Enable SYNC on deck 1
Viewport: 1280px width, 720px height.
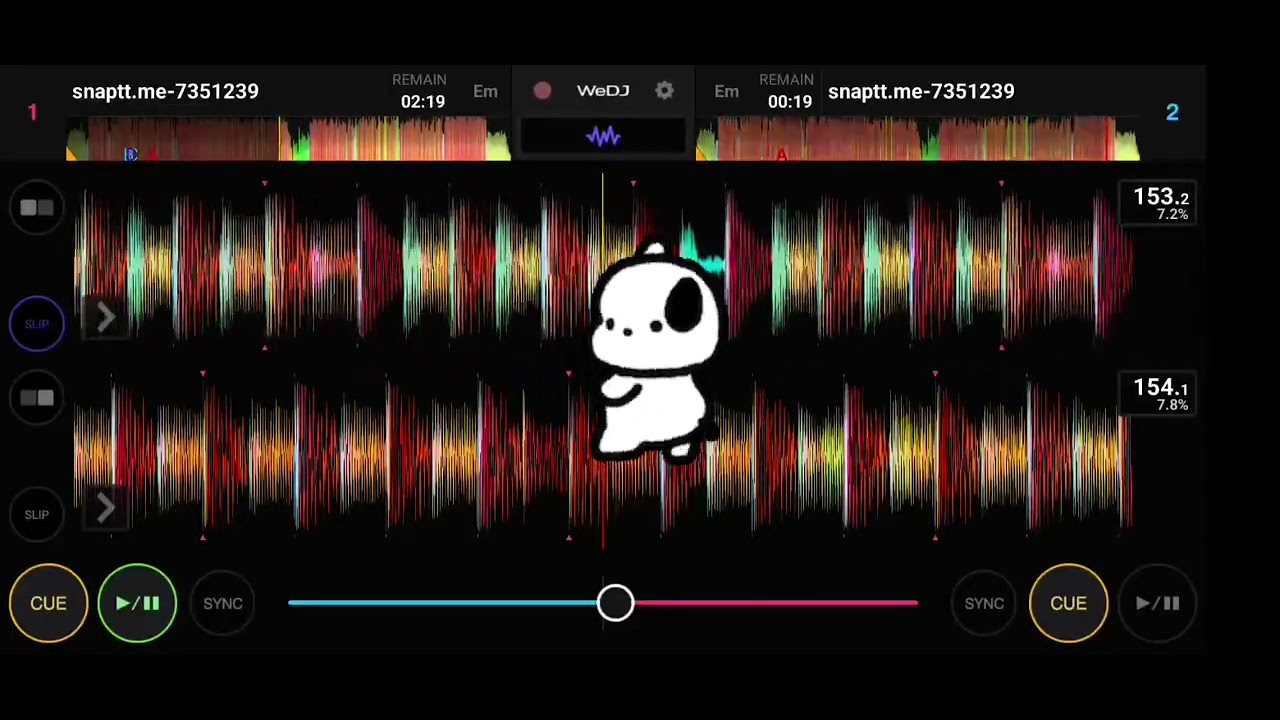point(223,603)
